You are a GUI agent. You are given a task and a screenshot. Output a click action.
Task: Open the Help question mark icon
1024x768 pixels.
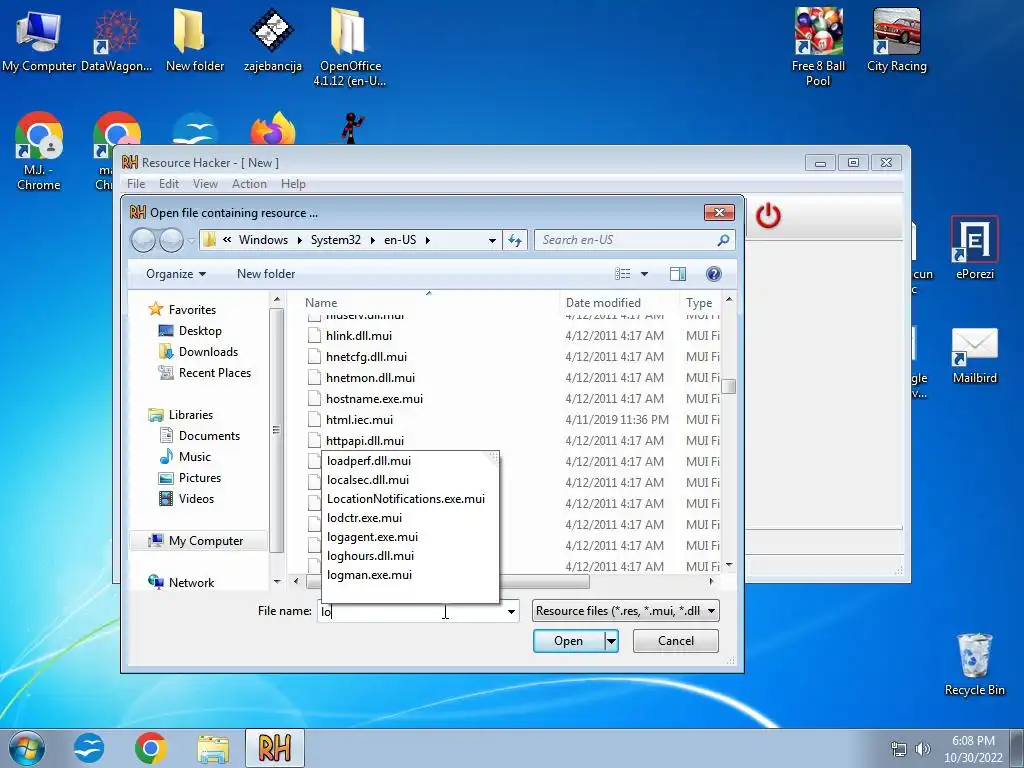tap(714, 274)
